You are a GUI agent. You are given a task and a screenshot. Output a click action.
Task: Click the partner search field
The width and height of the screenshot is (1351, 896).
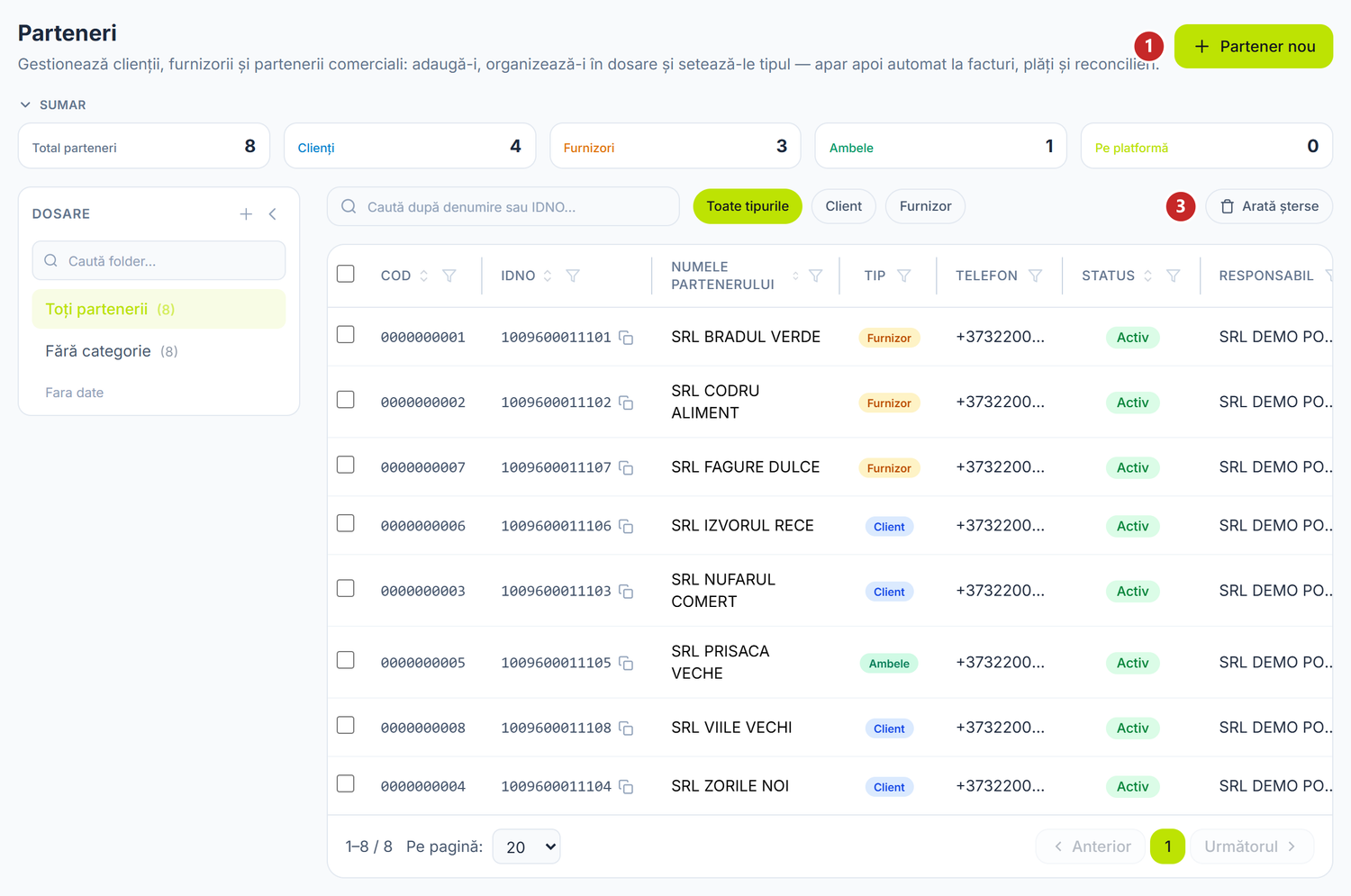click(503, 206)
